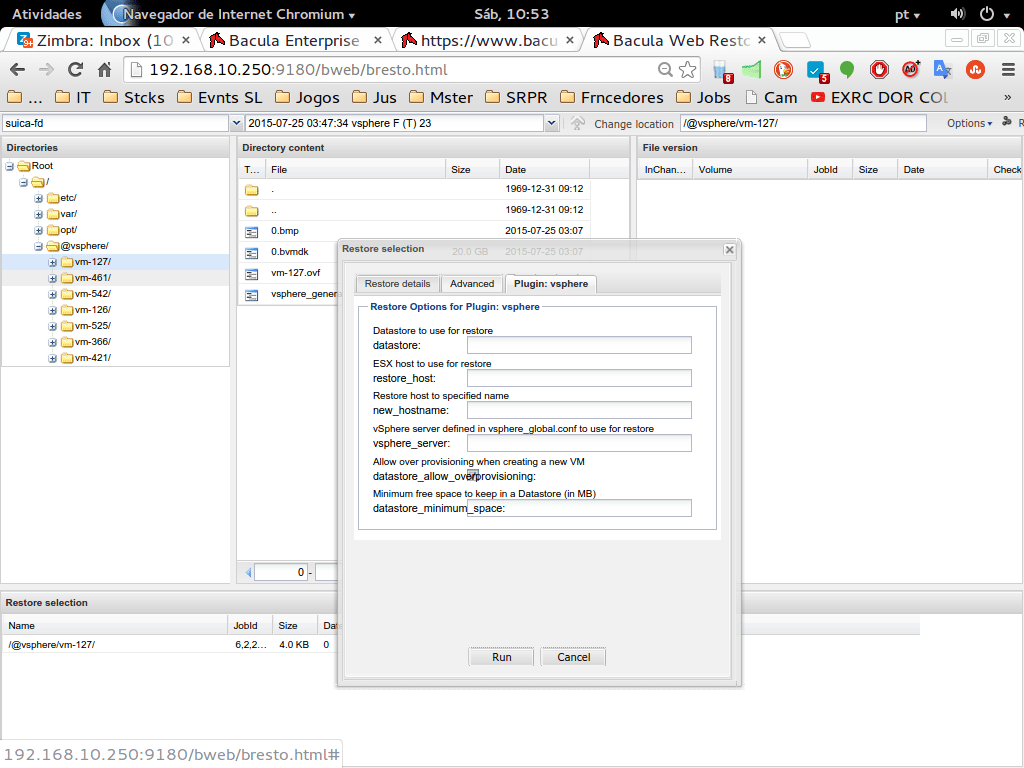
Task: Open the power menu in top bar
Action: tap(993, 14)
